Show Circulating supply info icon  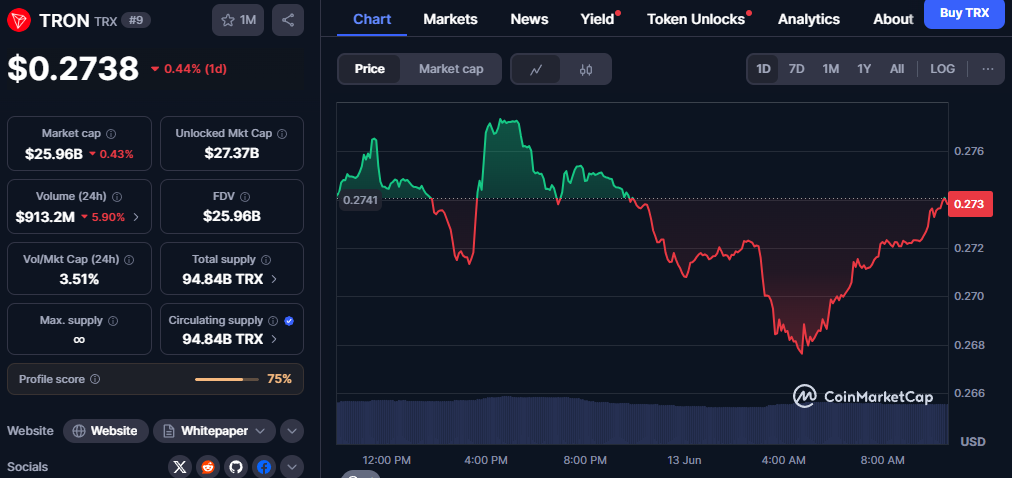click(273, 321)
